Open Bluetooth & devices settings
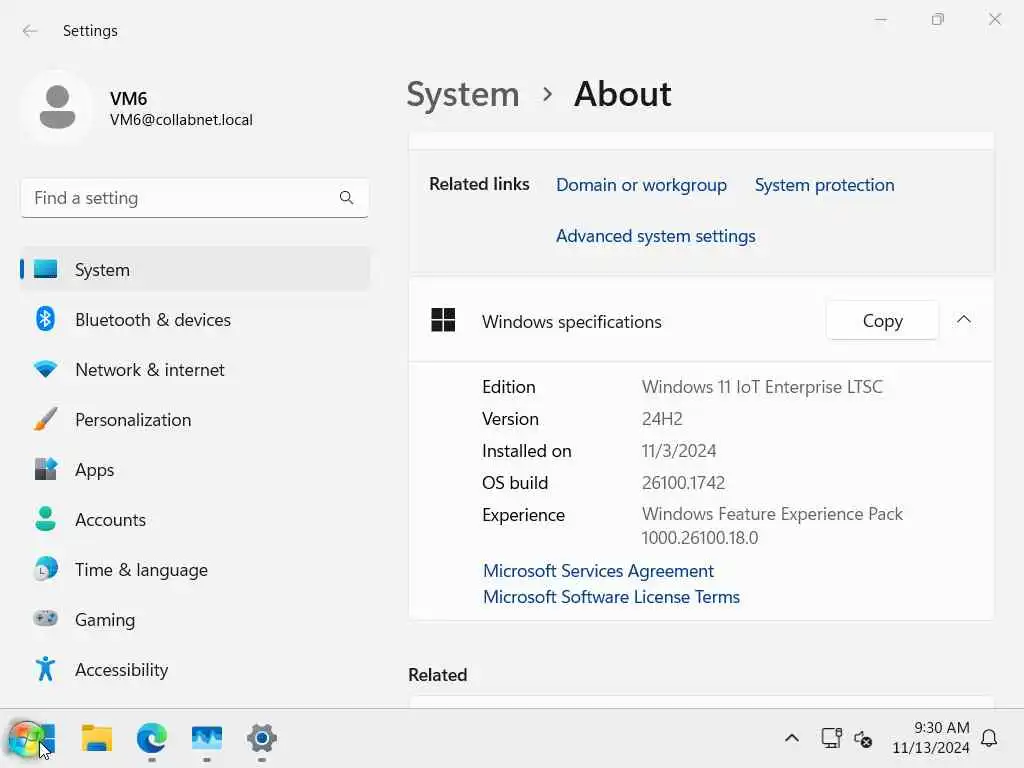The width and height of the screenshot is (1024, 768). pos(195,320)
